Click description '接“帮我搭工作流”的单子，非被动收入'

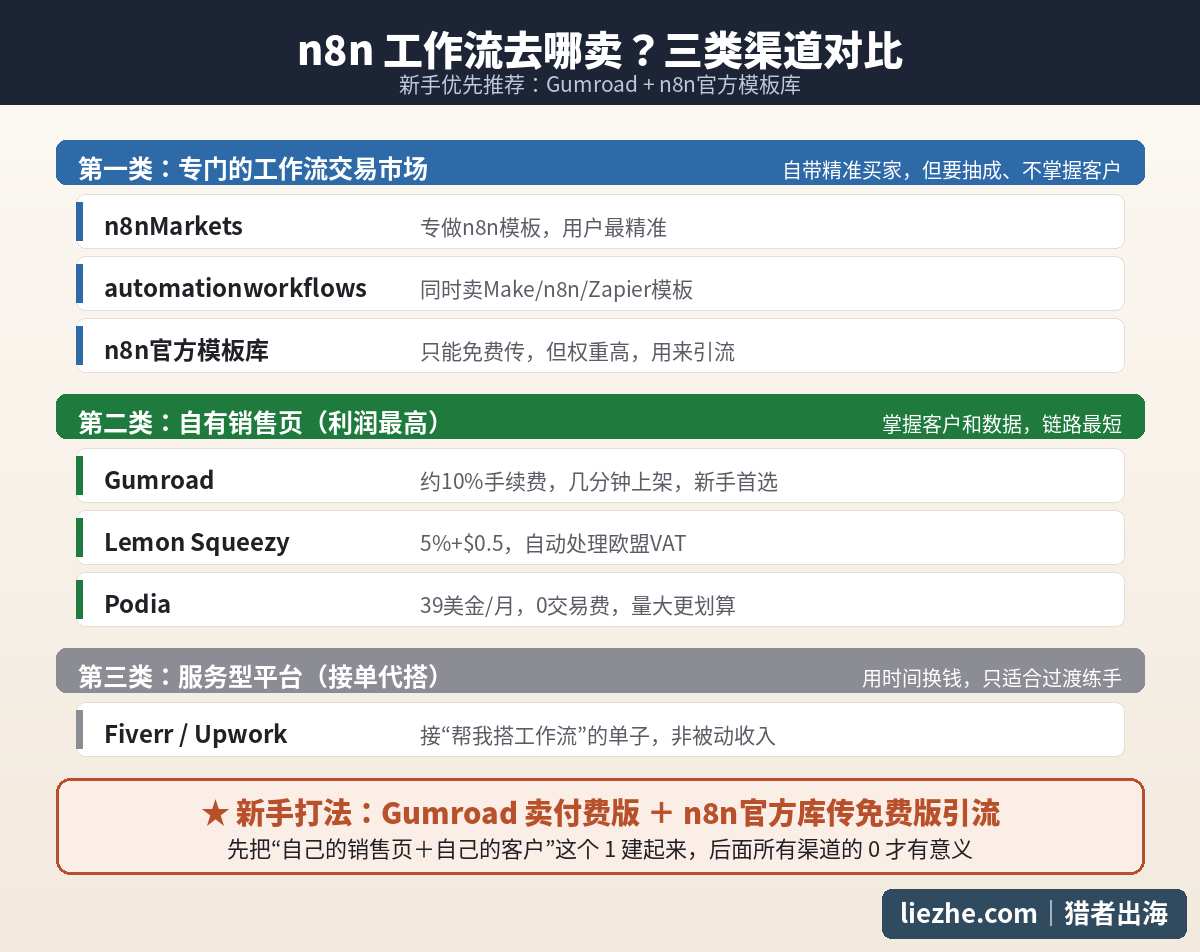[x=598, y=736]
